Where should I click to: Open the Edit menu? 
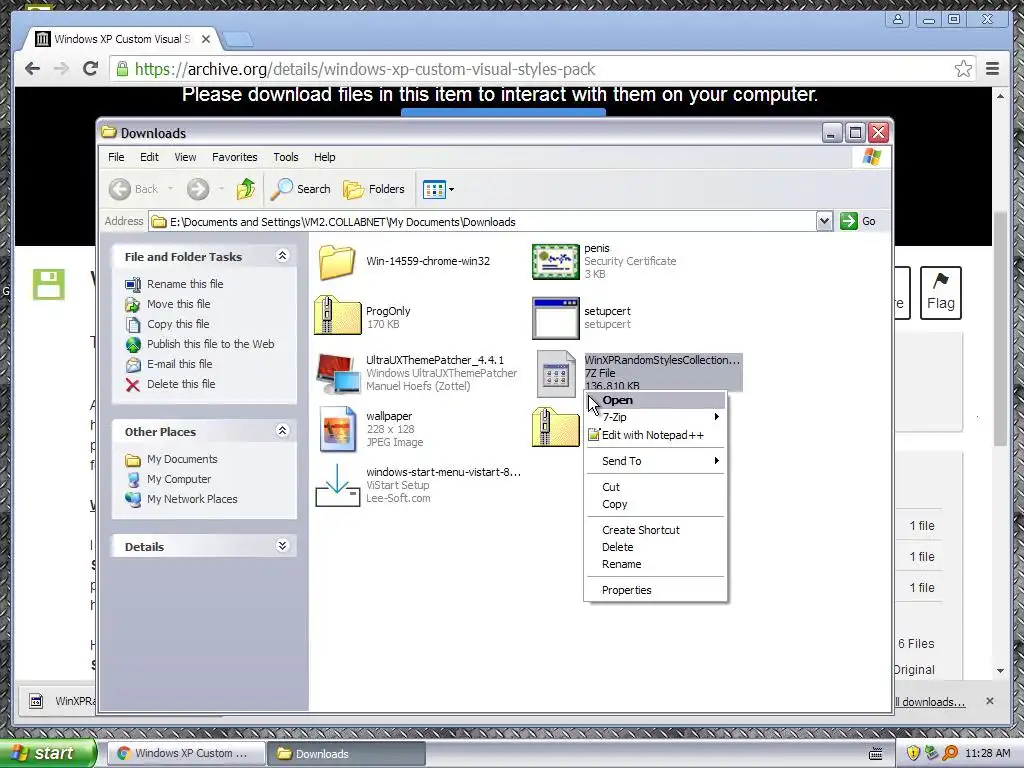(149, 157)
